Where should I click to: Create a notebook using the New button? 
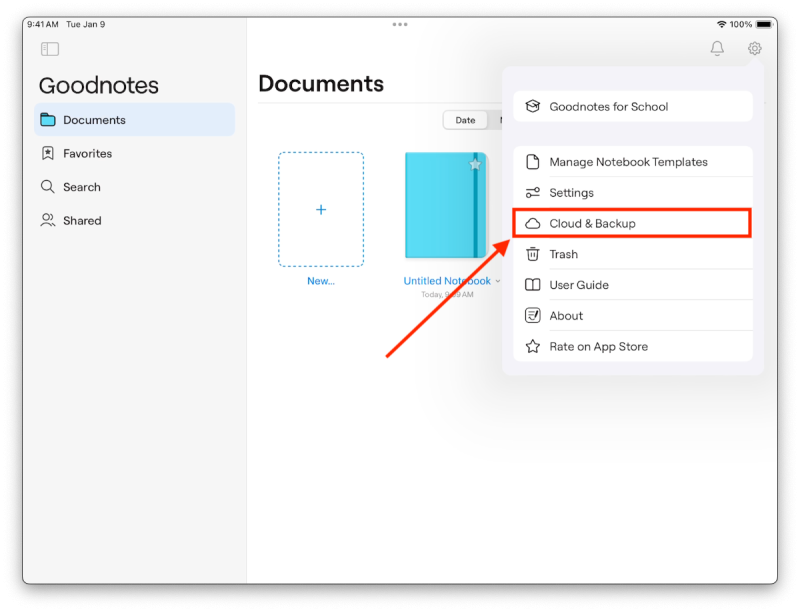point(321,210)
